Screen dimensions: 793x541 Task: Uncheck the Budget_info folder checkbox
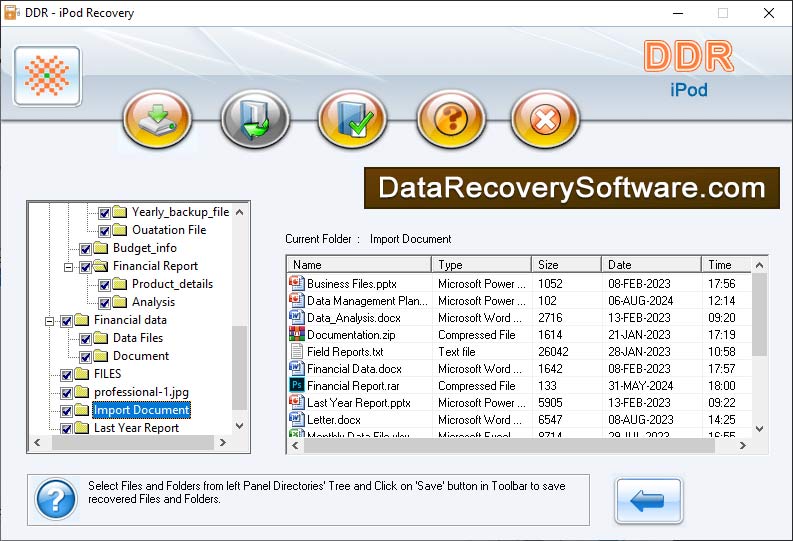(x=86, y=248)
